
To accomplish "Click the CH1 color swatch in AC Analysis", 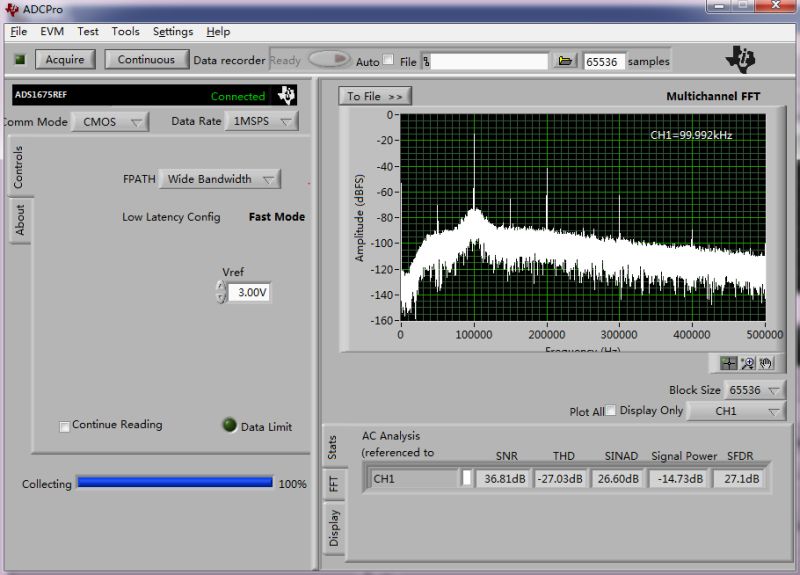I will [x=466, y=478].
